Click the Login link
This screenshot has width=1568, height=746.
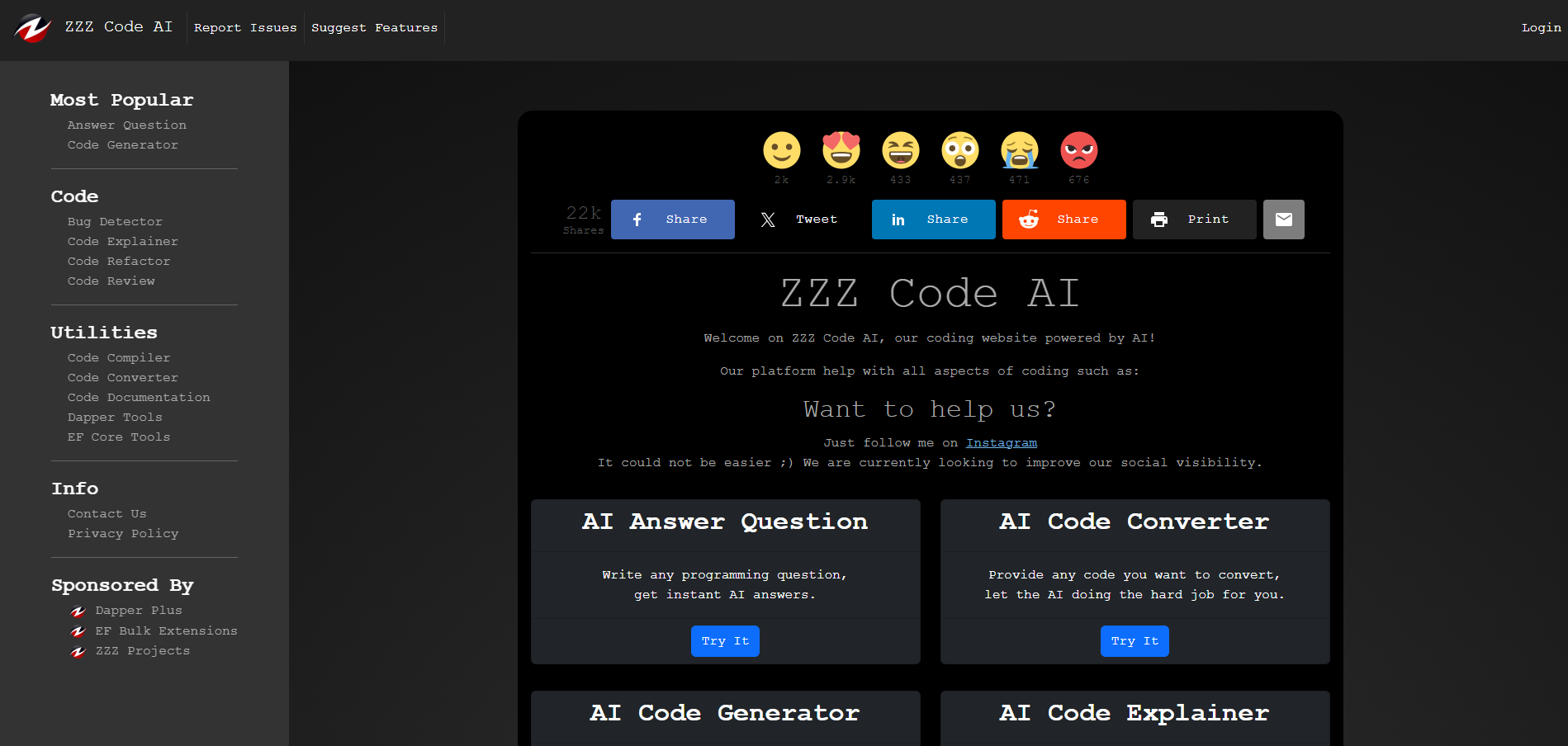[x=1541, y=28]
